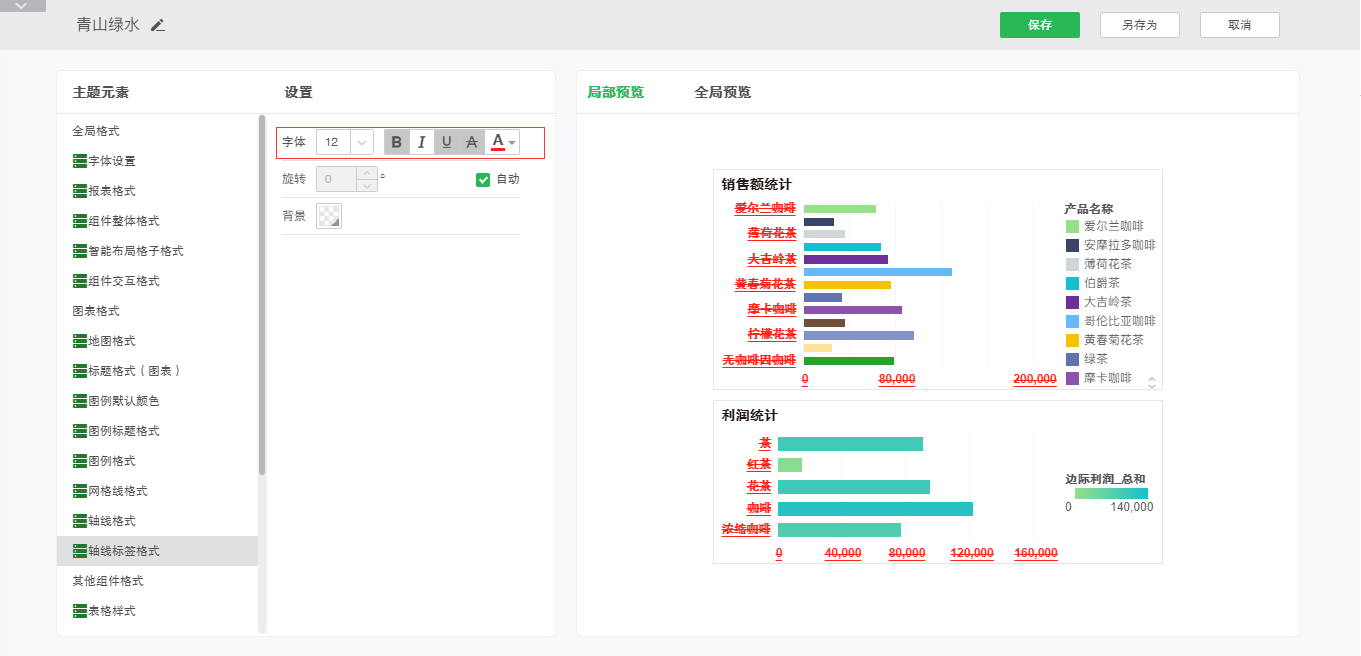The width and height of the screenshot is (1361, 656).
Task: Toggle underline font formatting
Action: 447,142
